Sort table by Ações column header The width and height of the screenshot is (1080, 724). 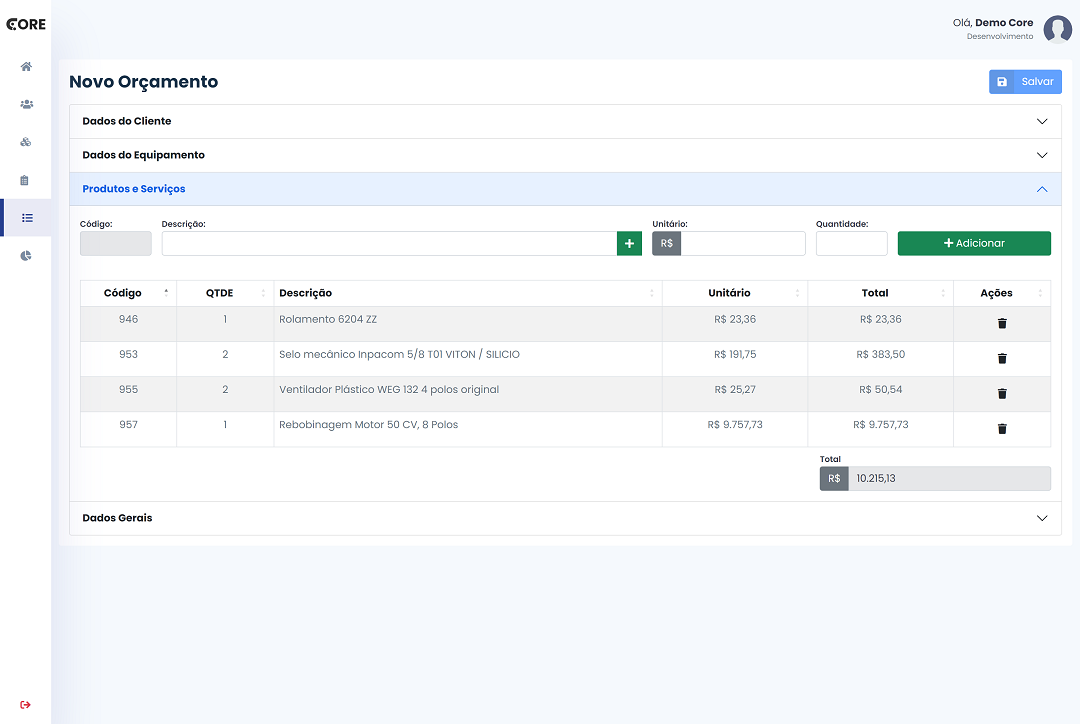[x=1002, y=293]
